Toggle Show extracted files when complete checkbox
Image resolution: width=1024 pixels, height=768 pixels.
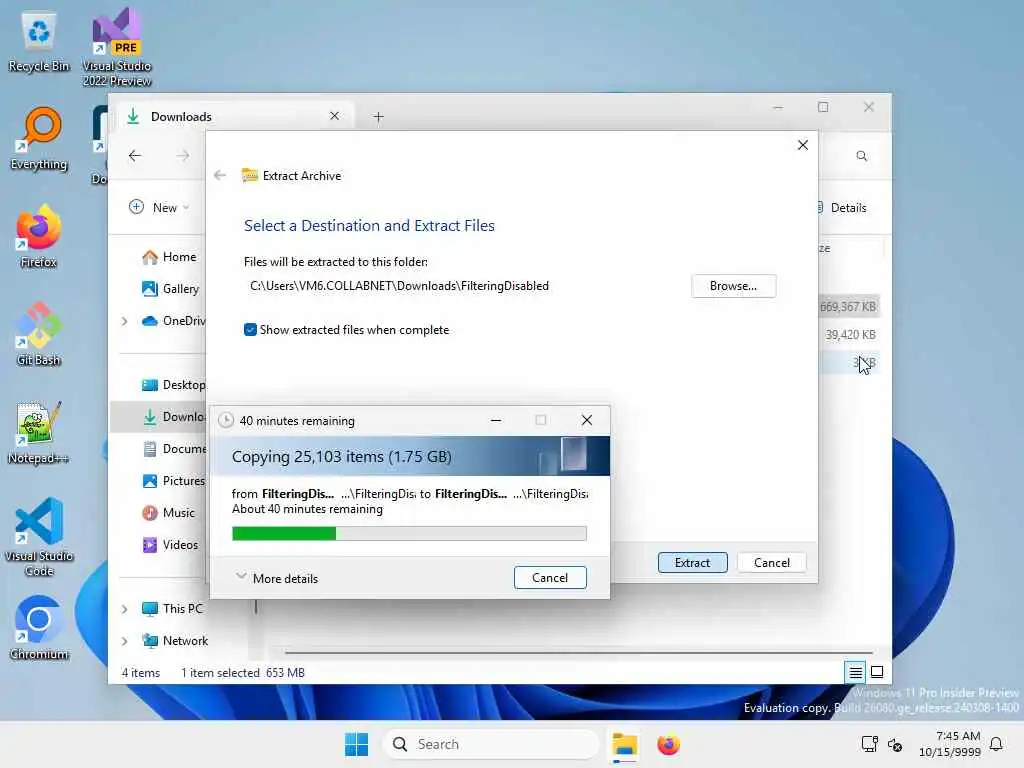click(250, 330)
